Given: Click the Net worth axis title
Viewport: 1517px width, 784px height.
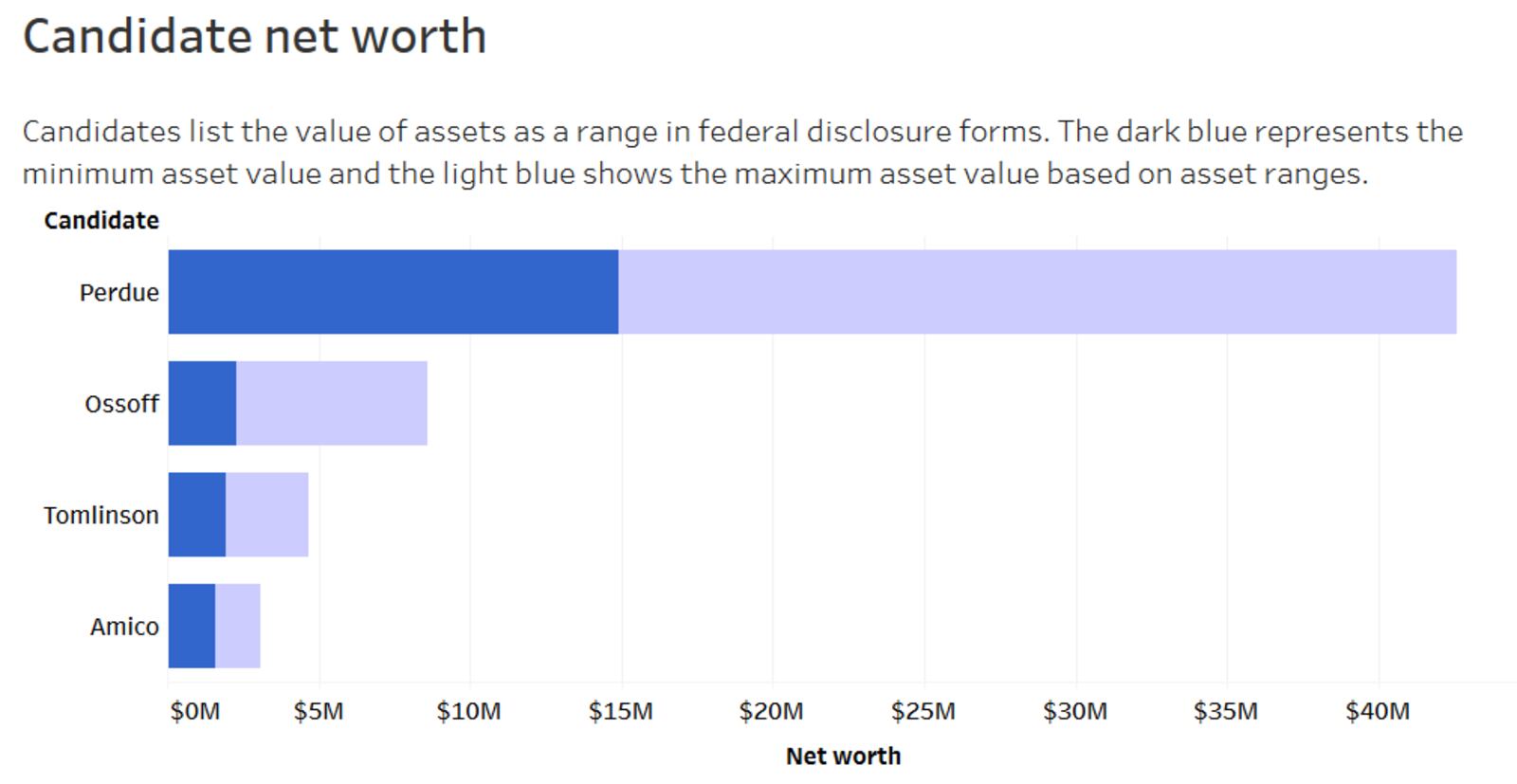Looking at the screenshot, I should [x=843, y=757].
